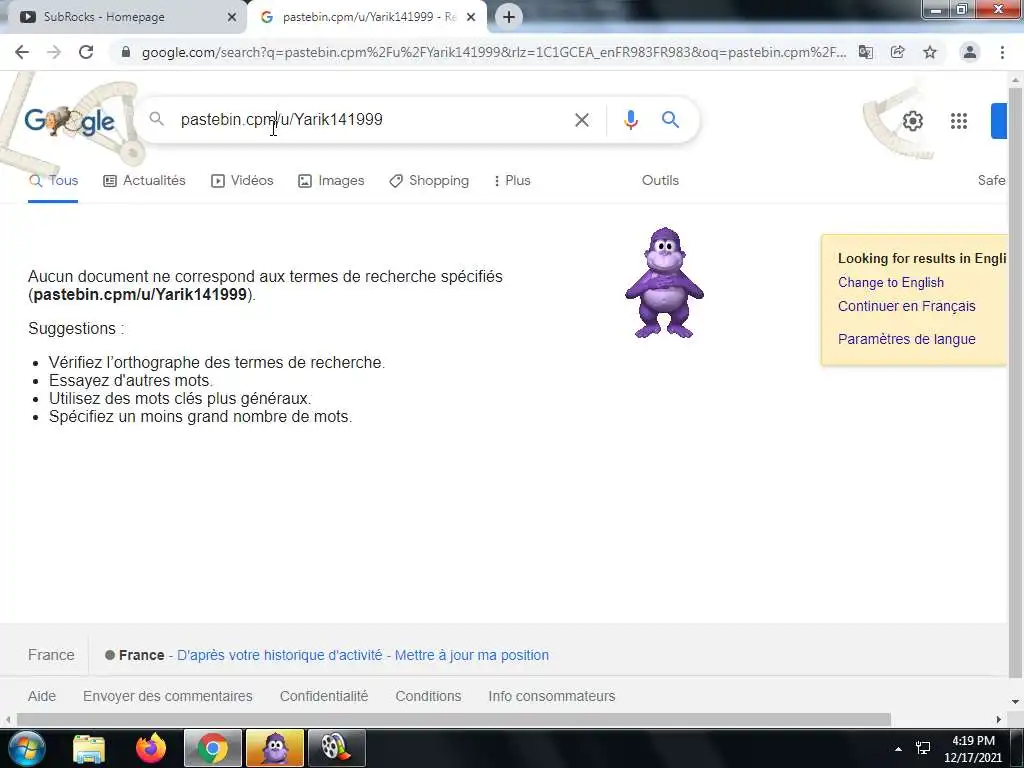Click scrollbar right arrow
1024x768 pixels.
[x=999, y=720]
